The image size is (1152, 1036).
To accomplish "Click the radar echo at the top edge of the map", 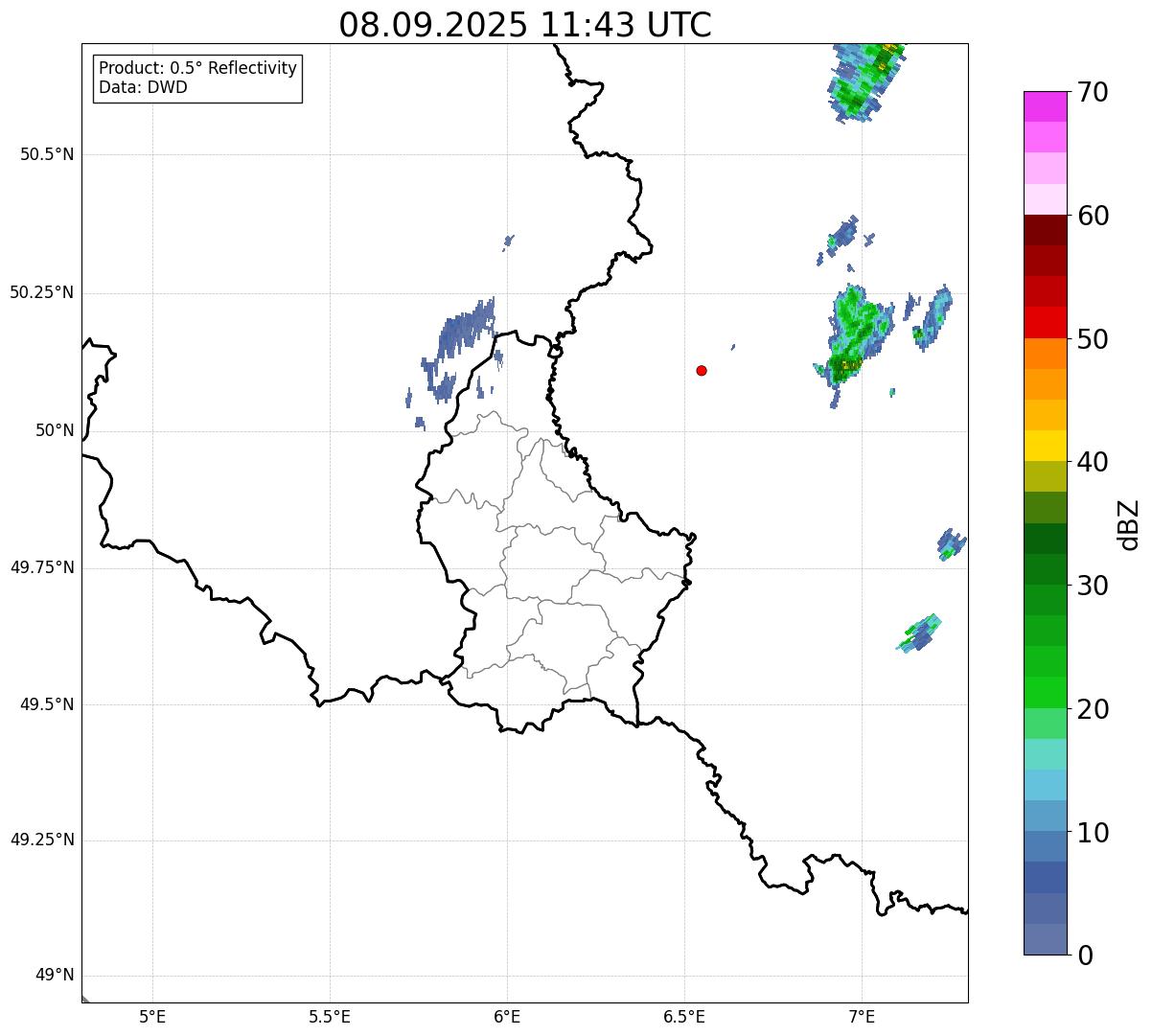I will click(x=865, y=81).
